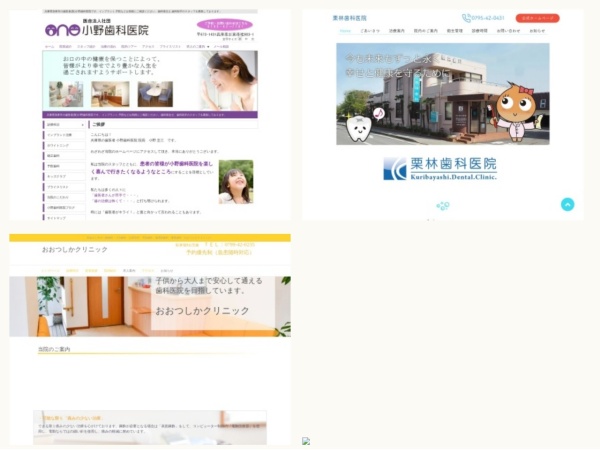This screenshot has width=600, height=450.
Task: Open 予防歯科 in Ono sidebar
Action: (x=64, y=166)
